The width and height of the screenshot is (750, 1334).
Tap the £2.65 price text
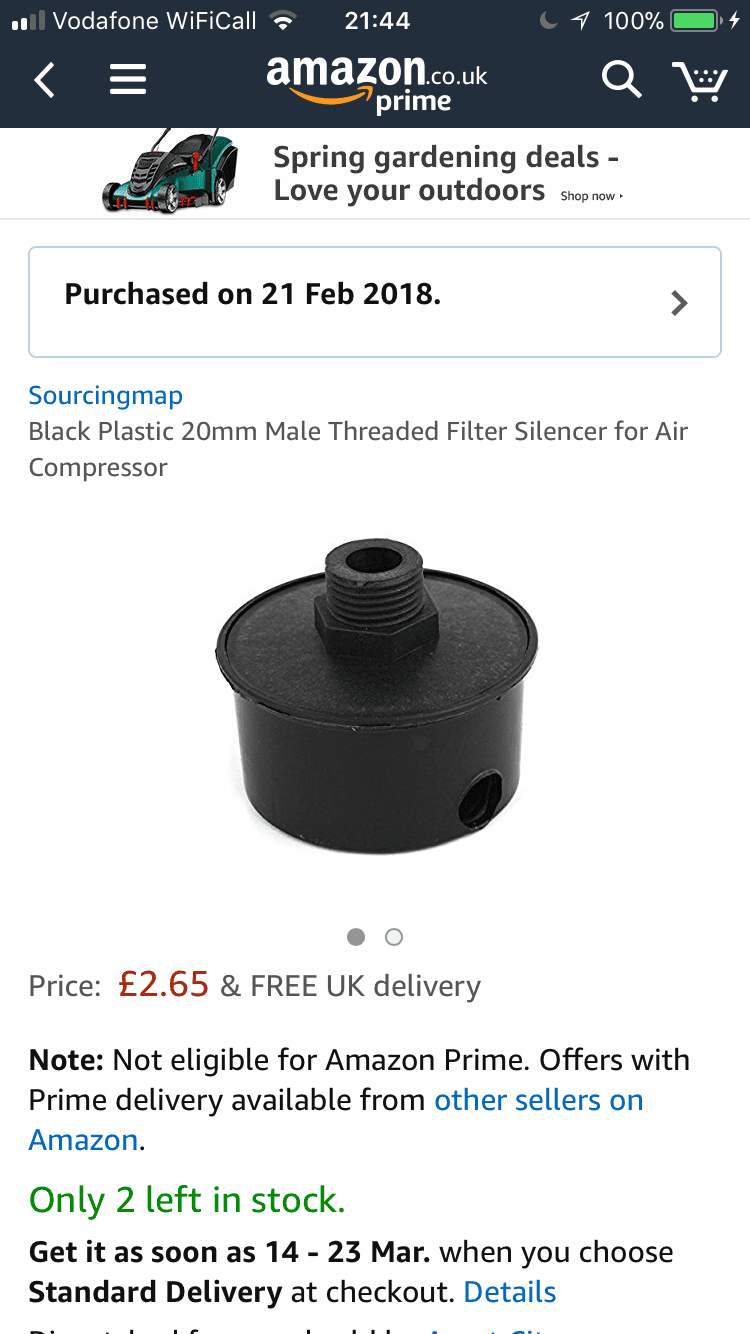coord(164,985)
